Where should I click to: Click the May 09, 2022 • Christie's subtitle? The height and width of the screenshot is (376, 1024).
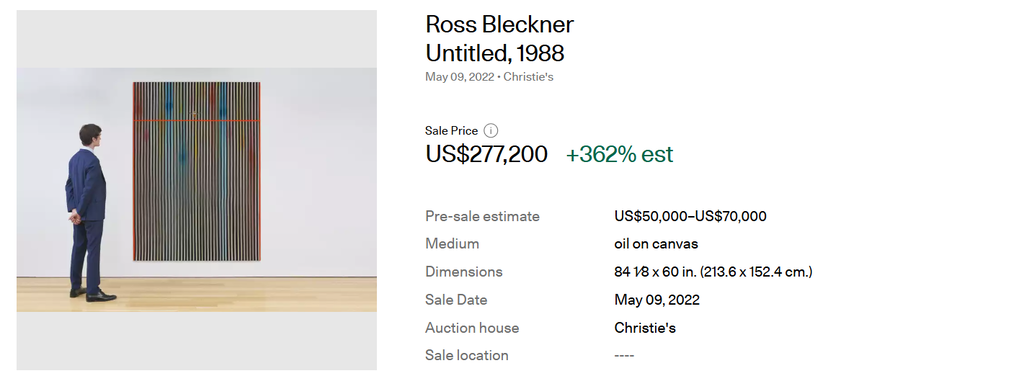pos(489,77)
